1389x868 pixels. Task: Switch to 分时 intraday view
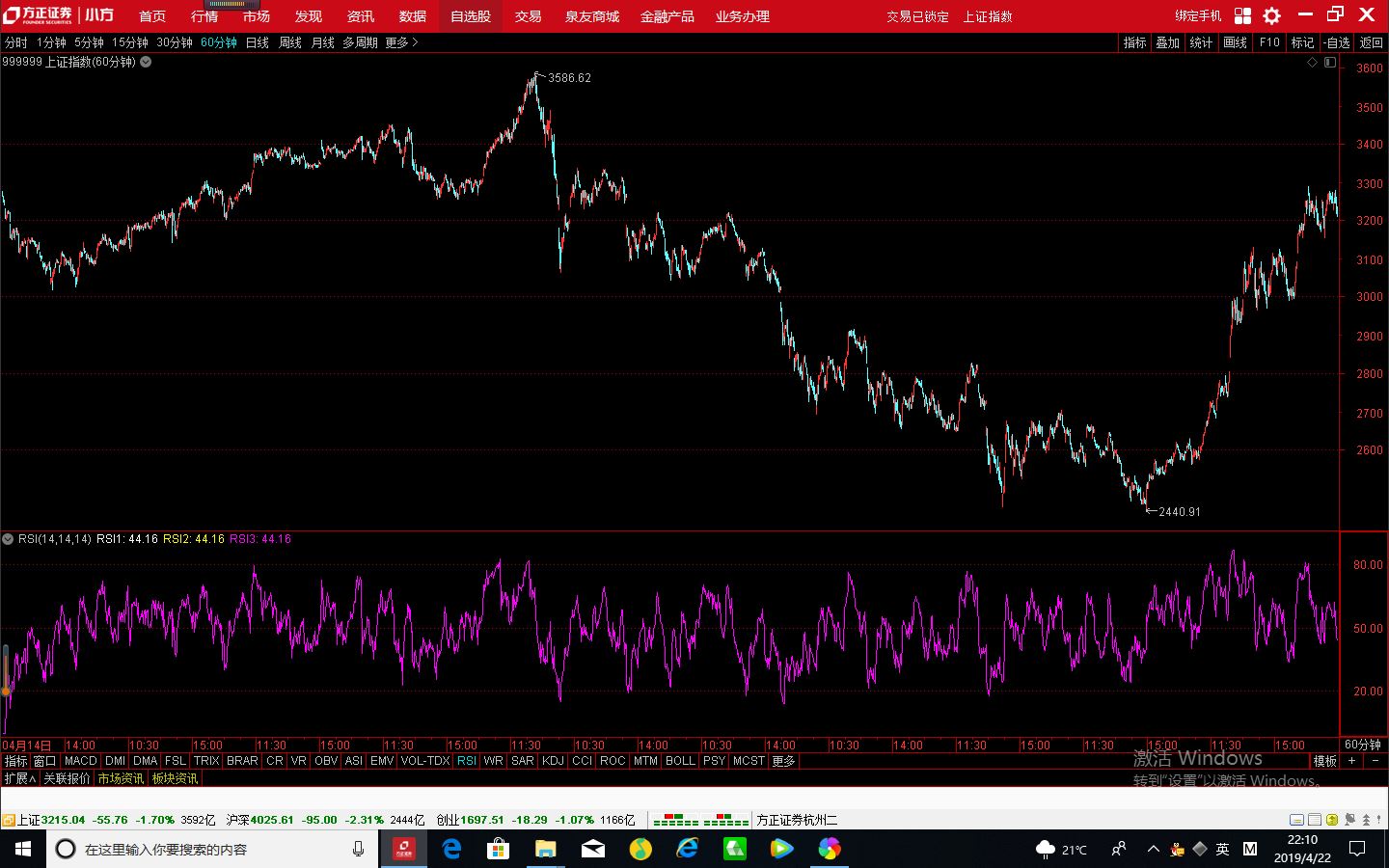coord(16,42)
